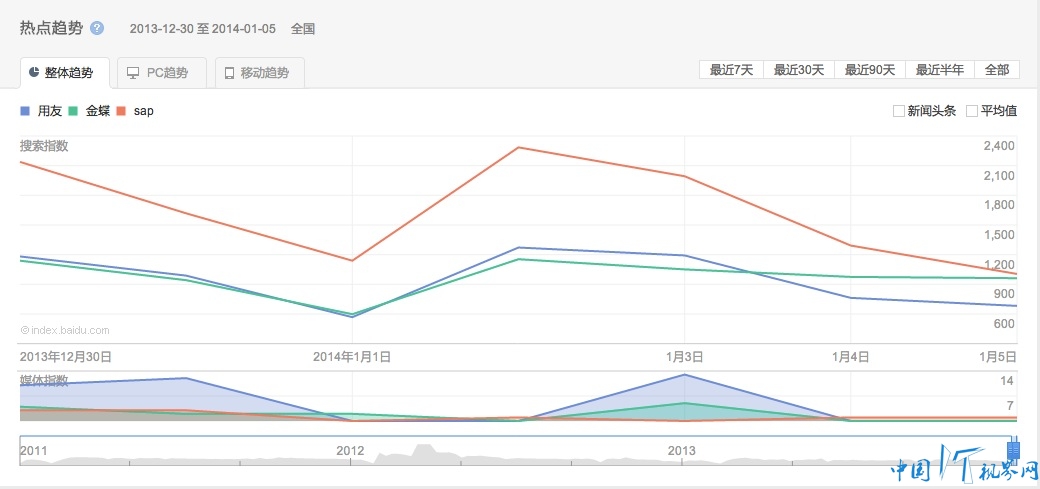Click the 2011 marker on the timeline overview
Viewport: 1040px width, 489px height.
(x=34, y=451)
